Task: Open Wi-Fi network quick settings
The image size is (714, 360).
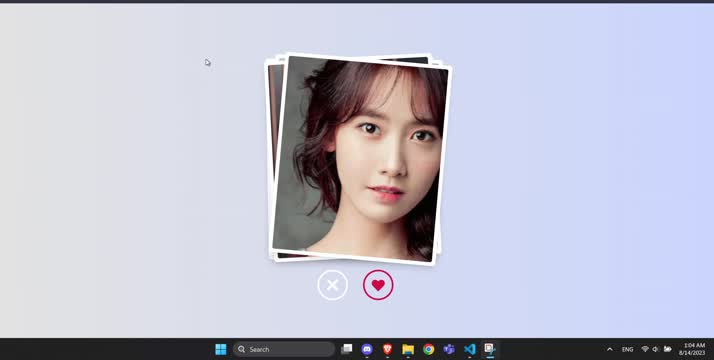Action: 645,349
